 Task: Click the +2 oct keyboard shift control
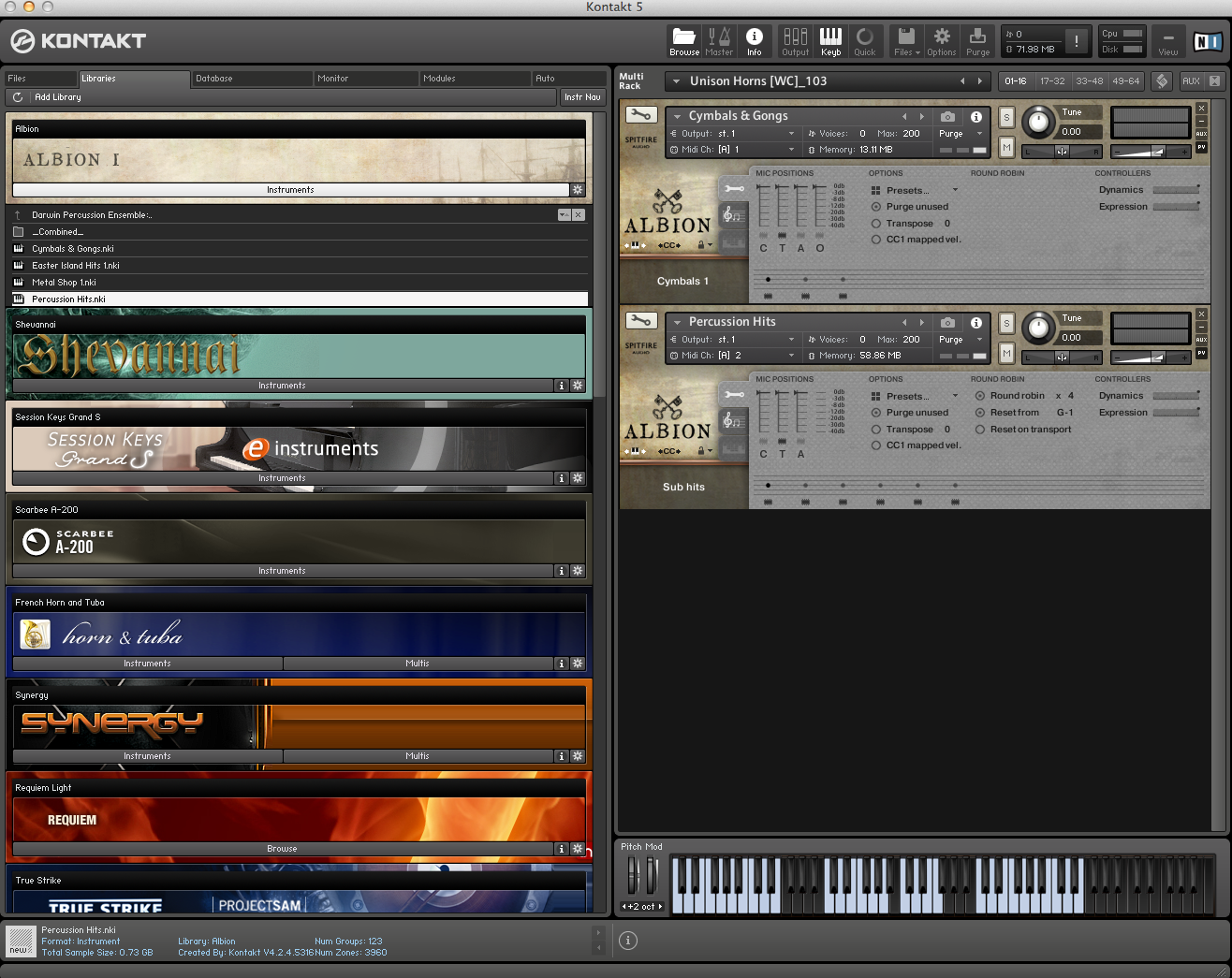(x=642, y=907)
